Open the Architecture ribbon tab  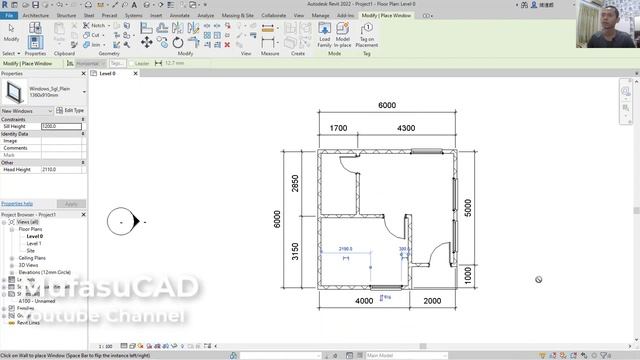click(x=36, y=16)
